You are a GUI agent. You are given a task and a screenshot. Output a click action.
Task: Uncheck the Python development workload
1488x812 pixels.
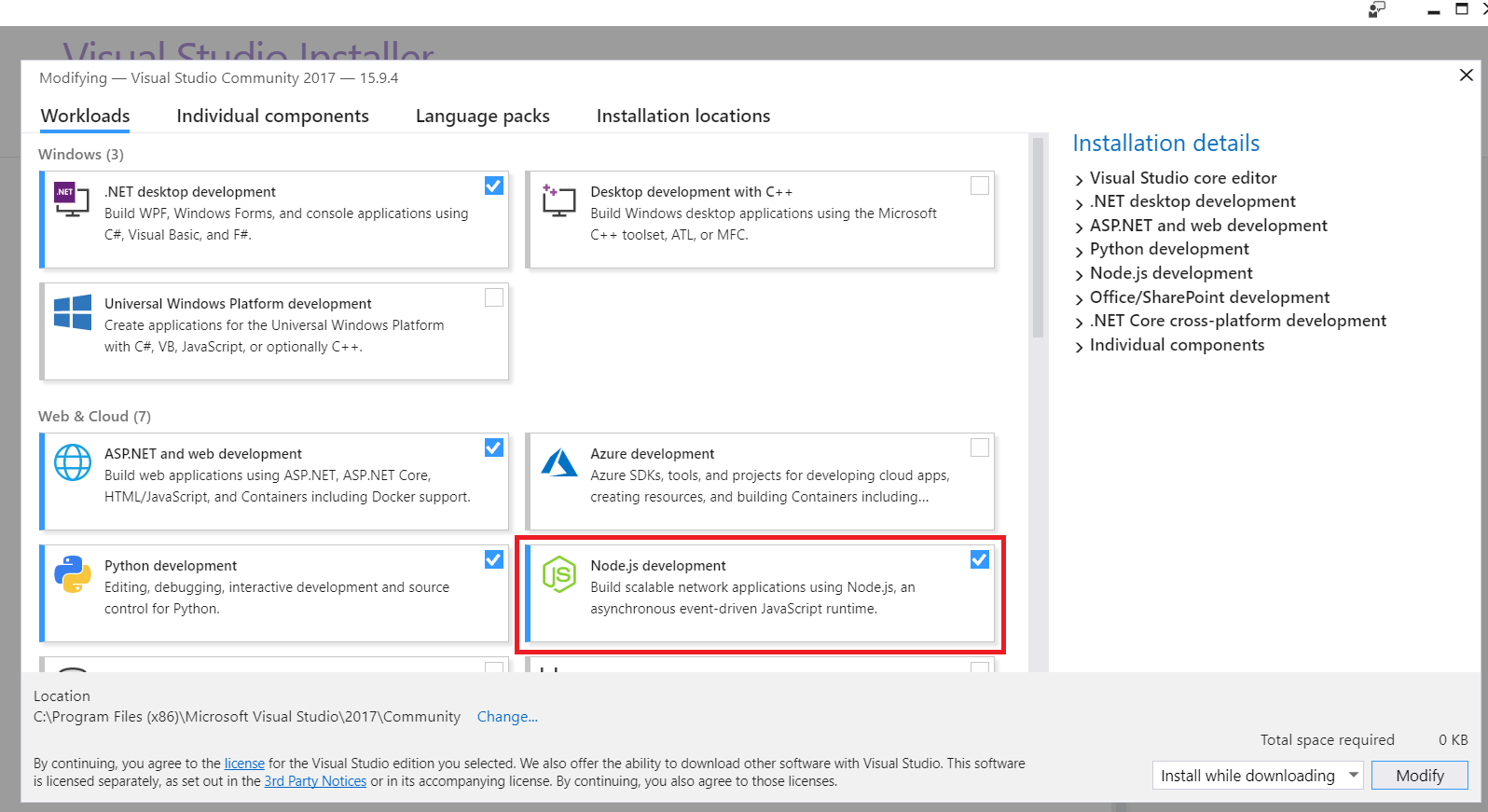pos(494,559)
